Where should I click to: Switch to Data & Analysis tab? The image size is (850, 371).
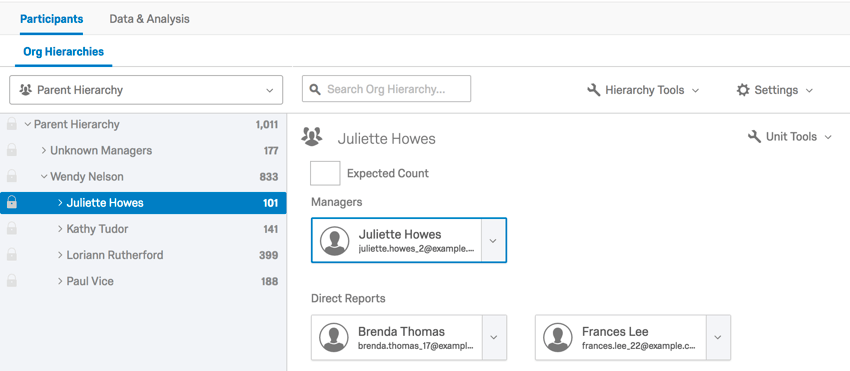150,19
